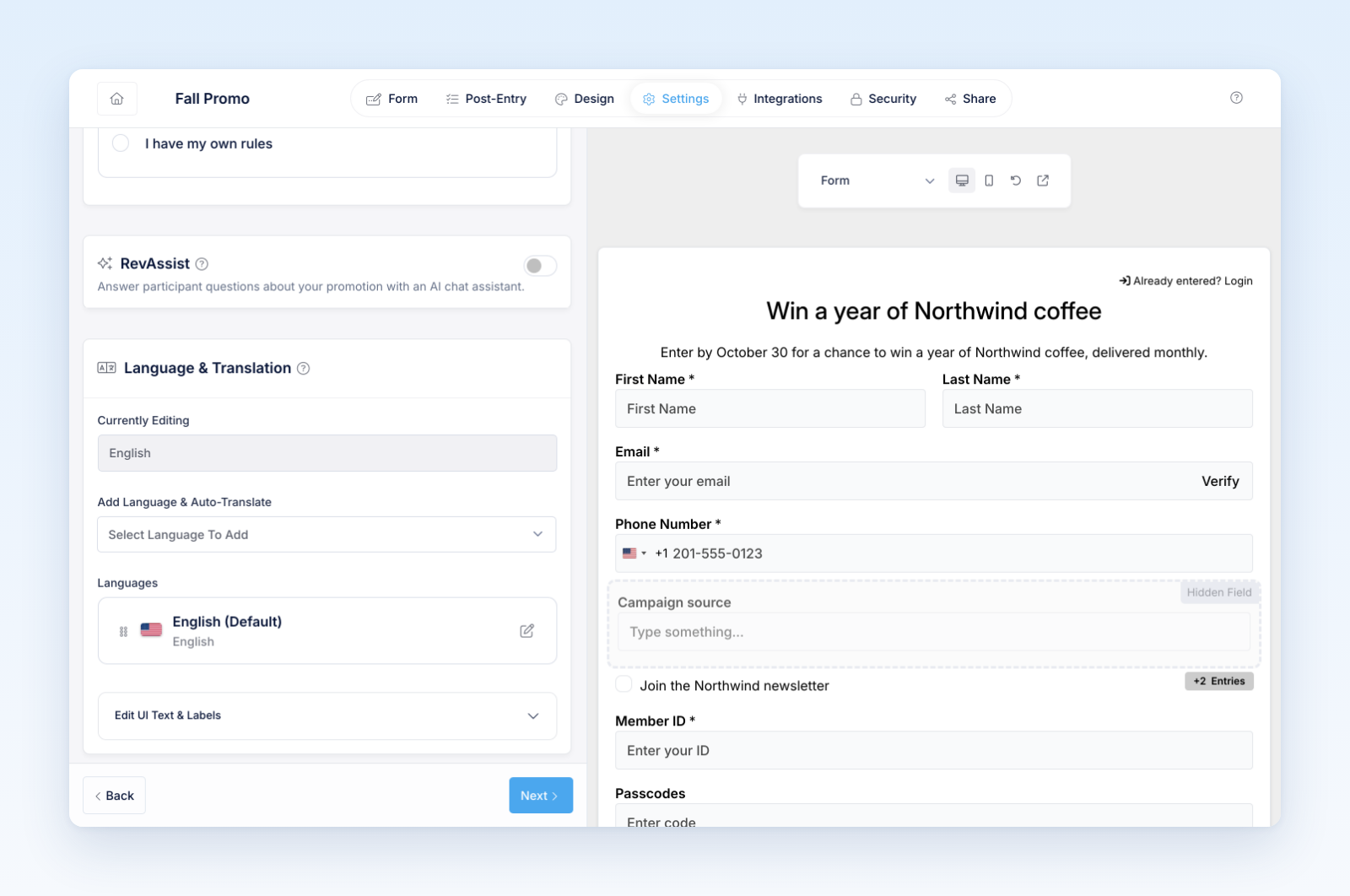1350x896 pixels.
Task: Open preview in a new window
Action: click(x=1043, y=181)
